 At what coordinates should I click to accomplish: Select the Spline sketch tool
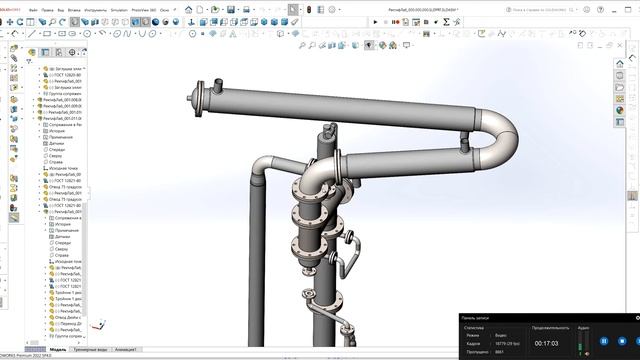coord(127,34)
